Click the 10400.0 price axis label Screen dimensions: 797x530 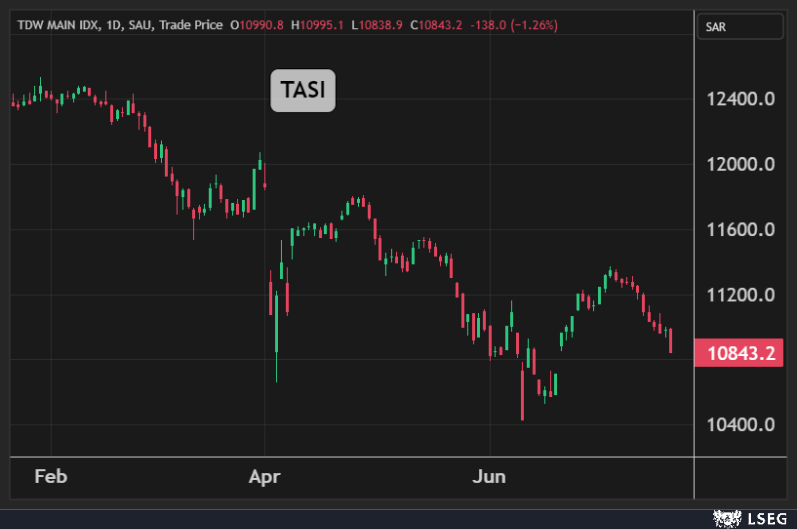[x=741, y=425]
